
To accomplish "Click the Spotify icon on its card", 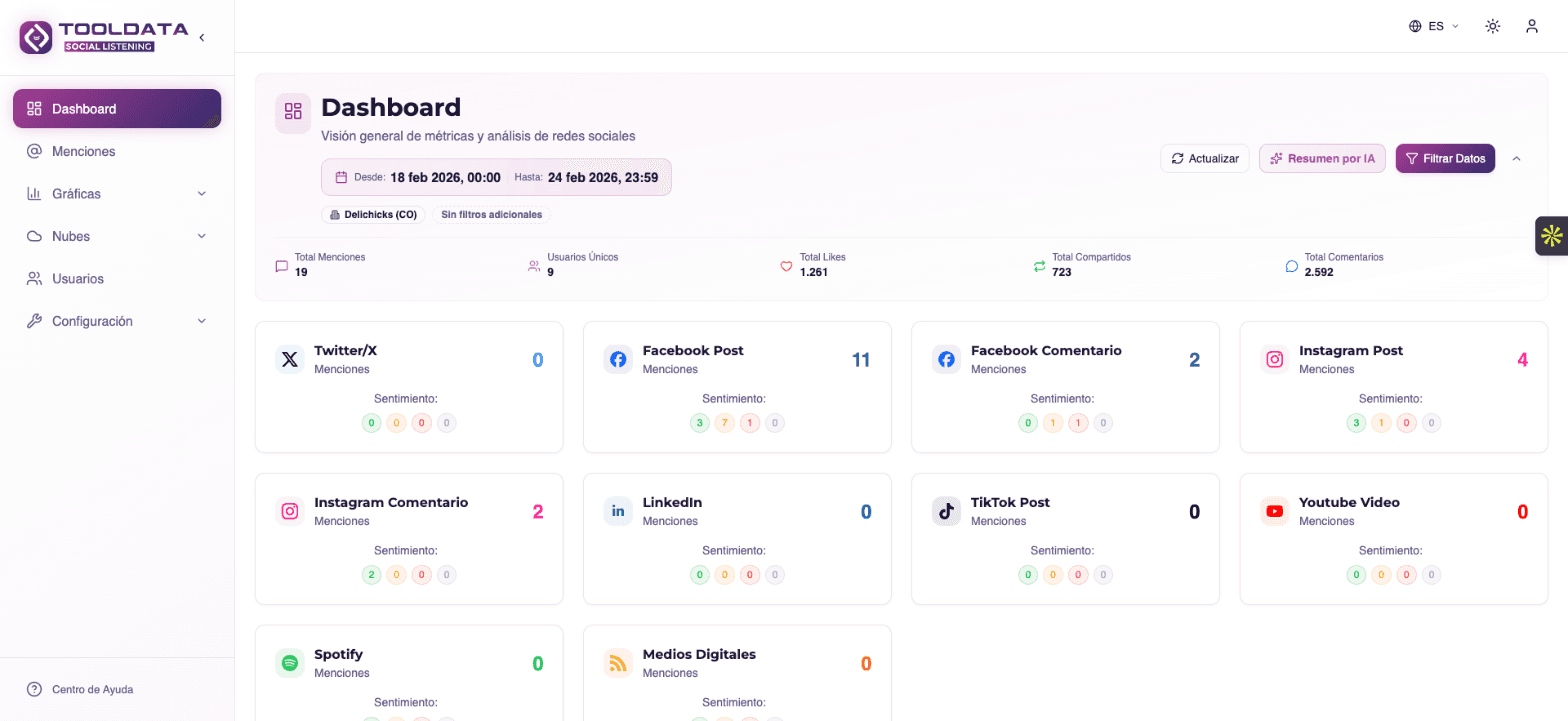I will pos(289,663).
